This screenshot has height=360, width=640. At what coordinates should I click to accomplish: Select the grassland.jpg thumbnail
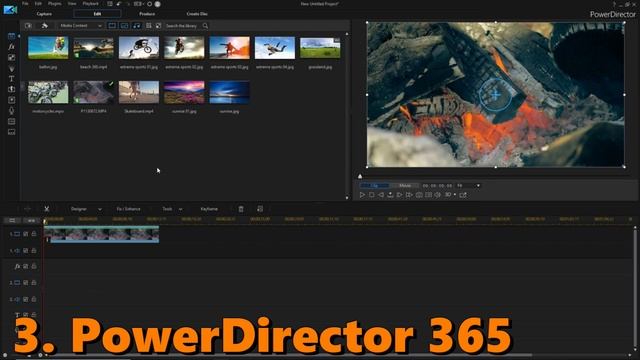click(x=320, y=48)
